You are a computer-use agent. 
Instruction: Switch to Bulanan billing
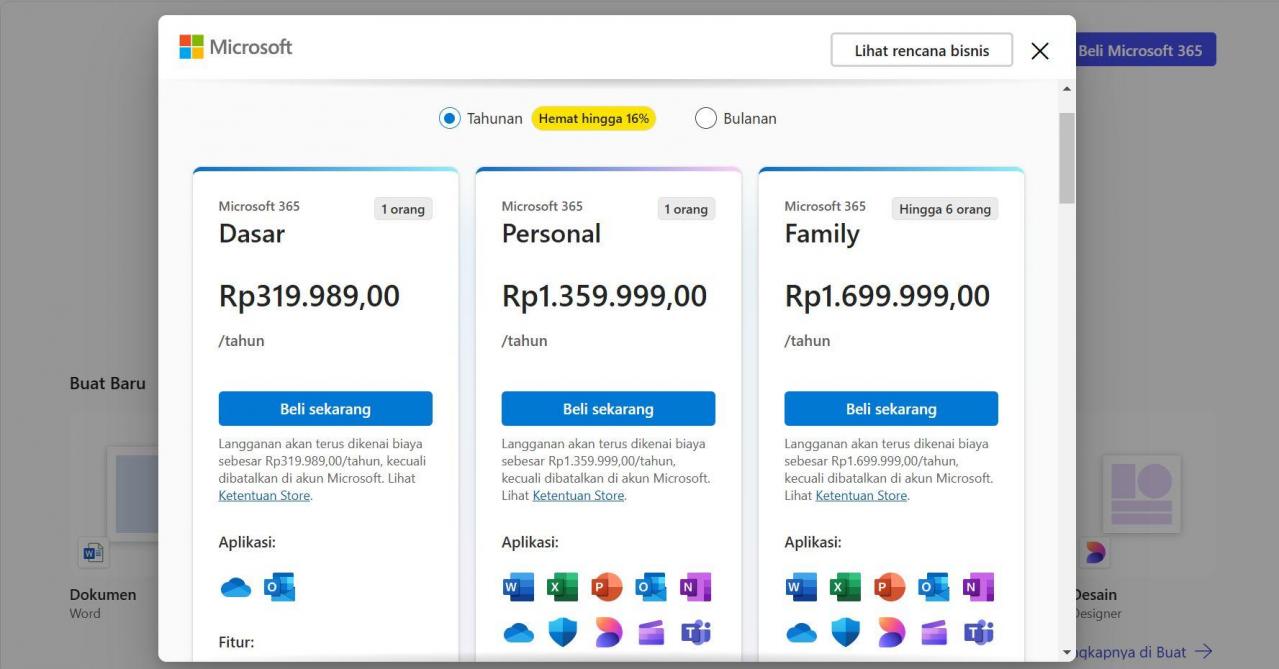(706, 118)
